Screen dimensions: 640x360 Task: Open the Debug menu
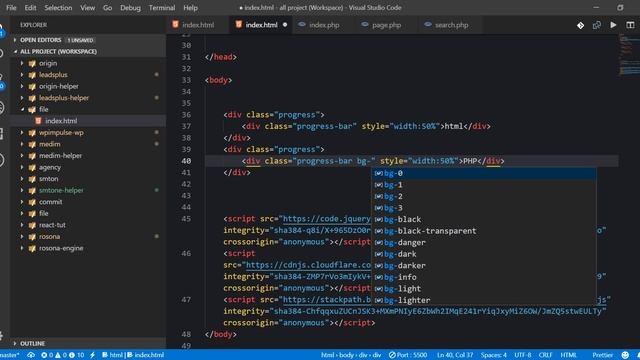pos(130,7)
